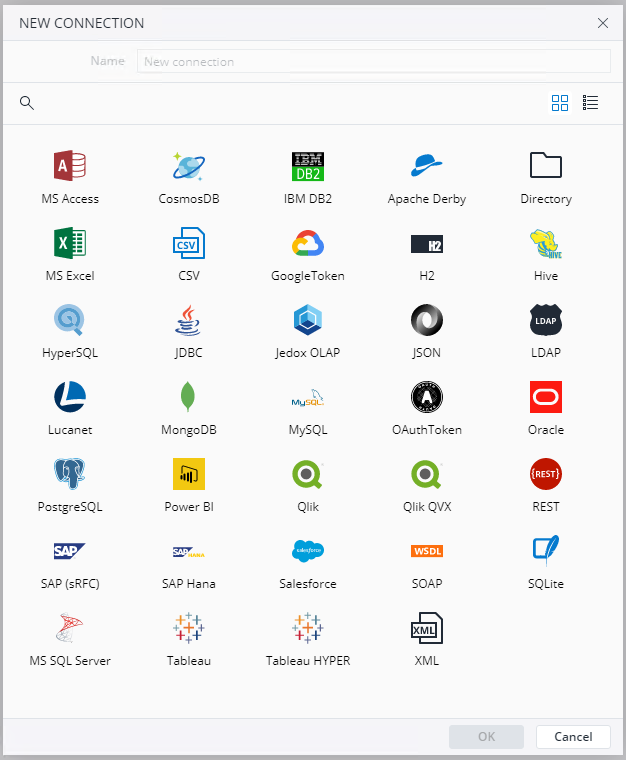Select the MS Access connection icon
This screenshot has height=760, width=626.
click(x=70, y=166)
